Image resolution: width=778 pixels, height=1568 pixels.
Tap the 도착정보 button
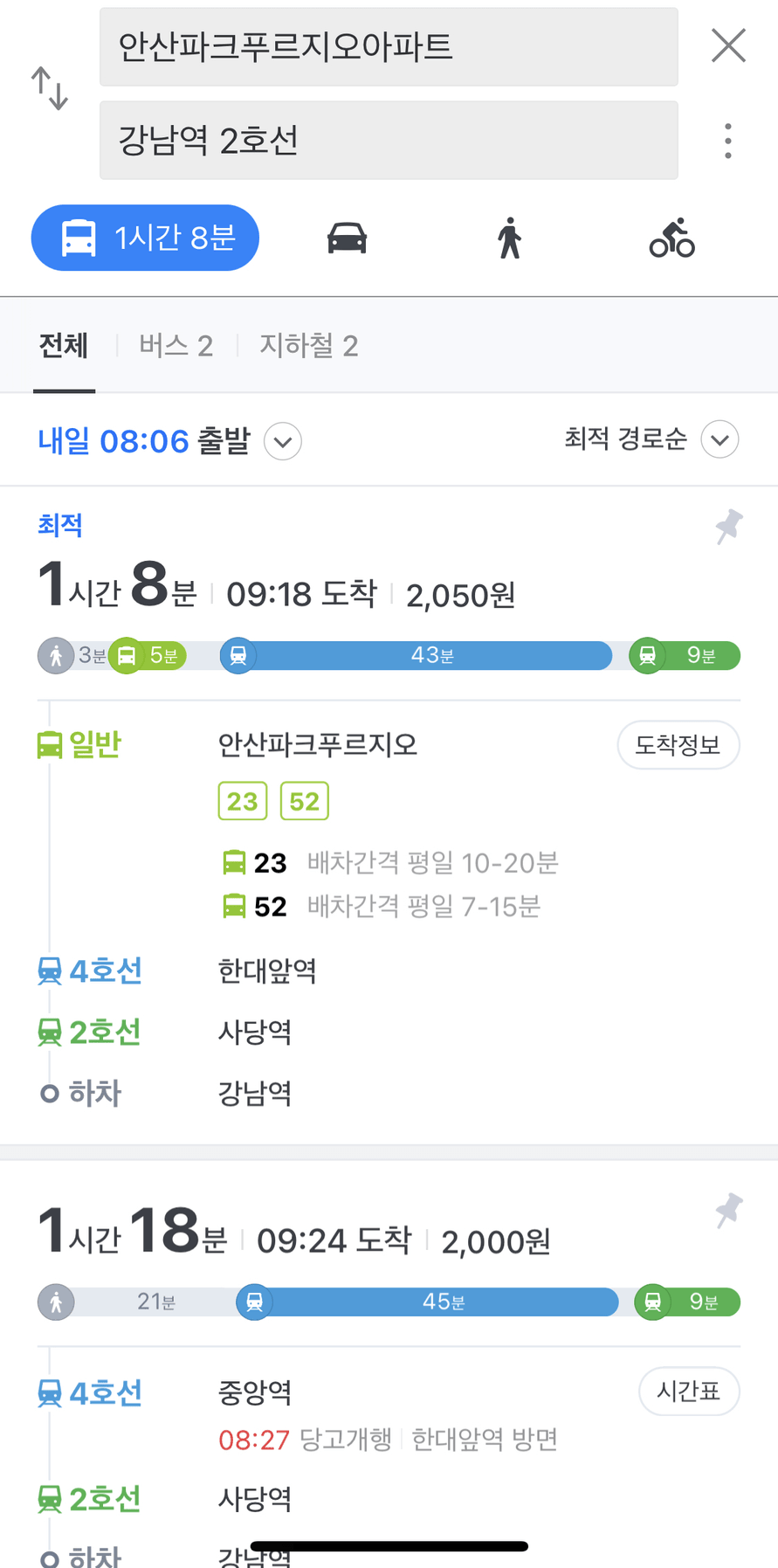(x=678, y=745)
